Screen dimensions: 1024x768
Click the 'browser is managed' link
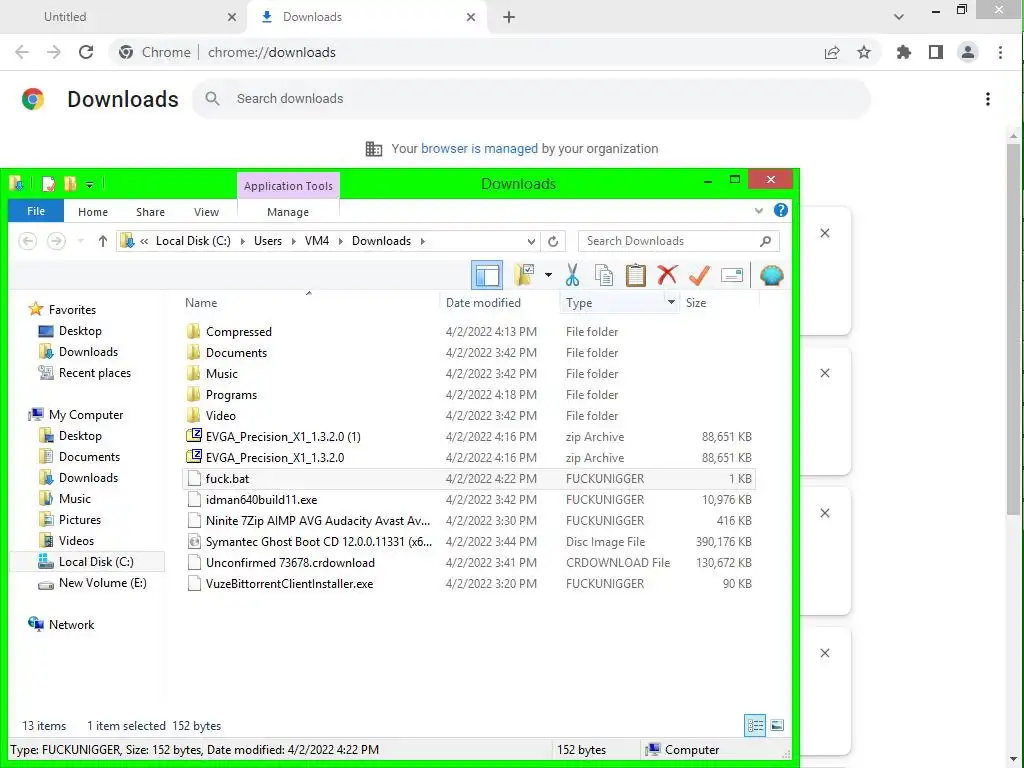479,148
